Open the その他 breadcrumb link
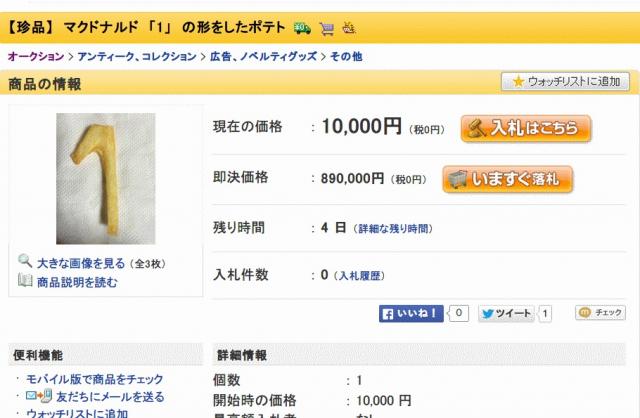 [346, 56]
